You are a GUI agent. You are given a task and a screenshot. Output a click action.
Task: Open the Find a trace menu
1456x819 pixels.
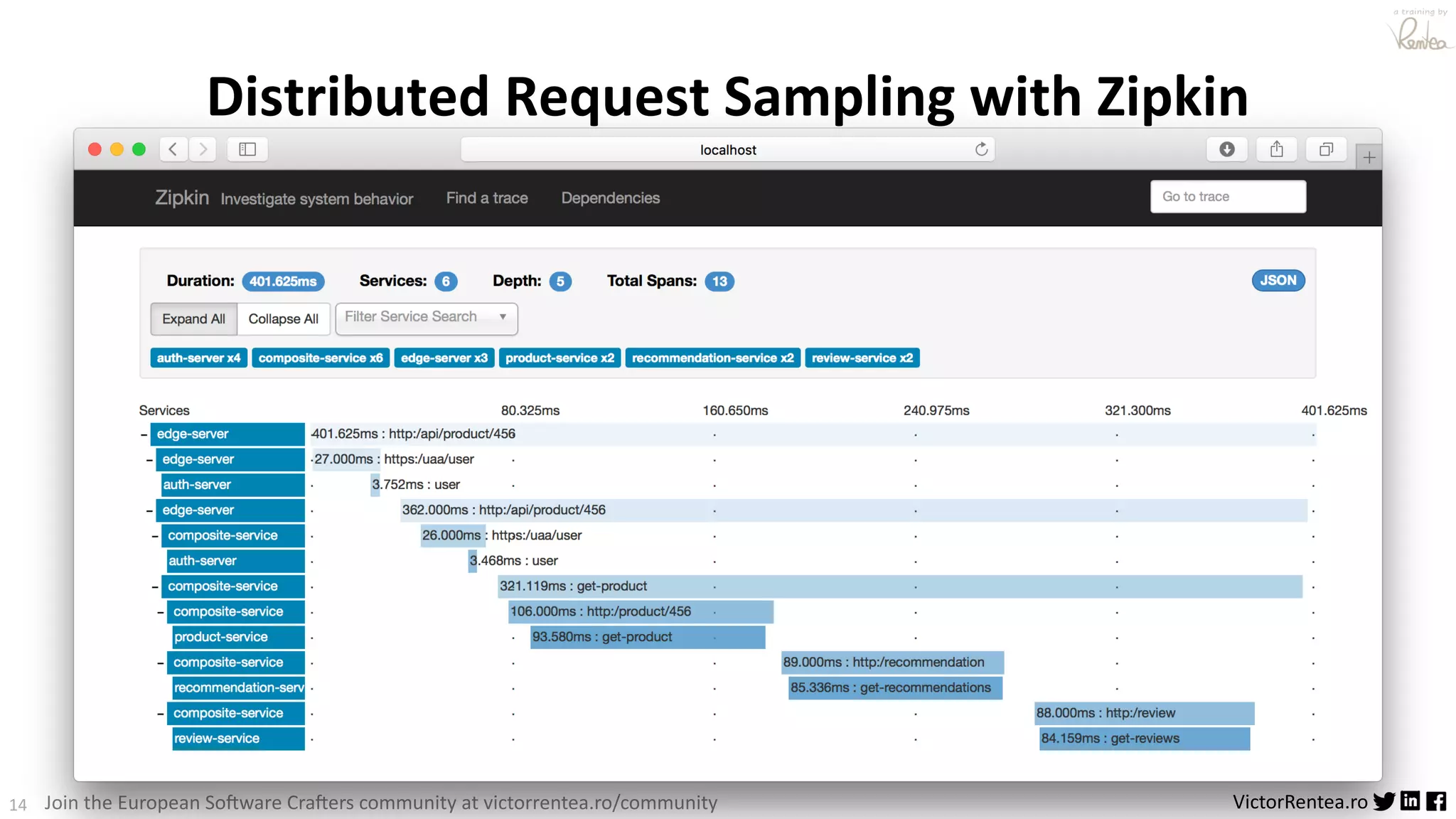point(486,198)
